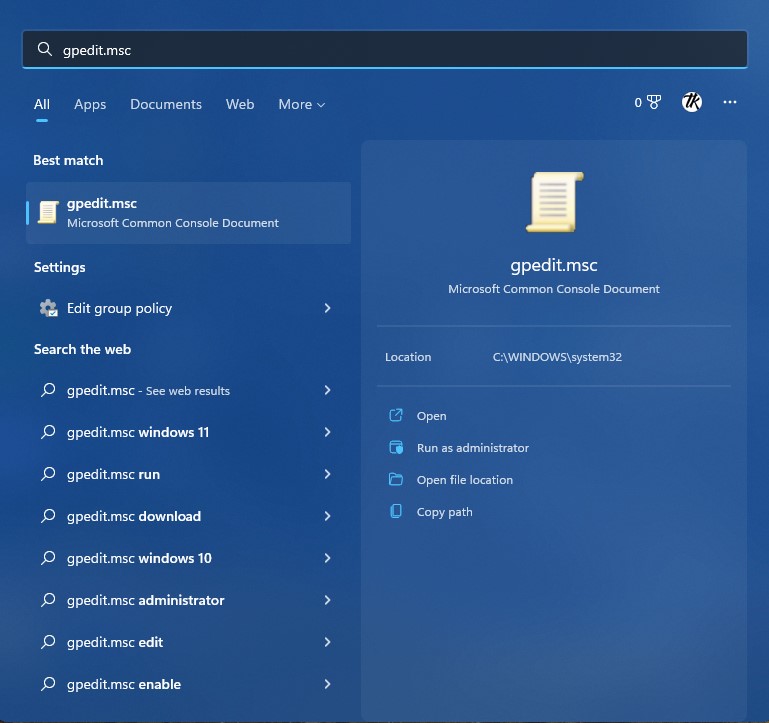Expand chevron for 'See web results' row
Screen dimensions: 769x723
[x=327, y=390]
